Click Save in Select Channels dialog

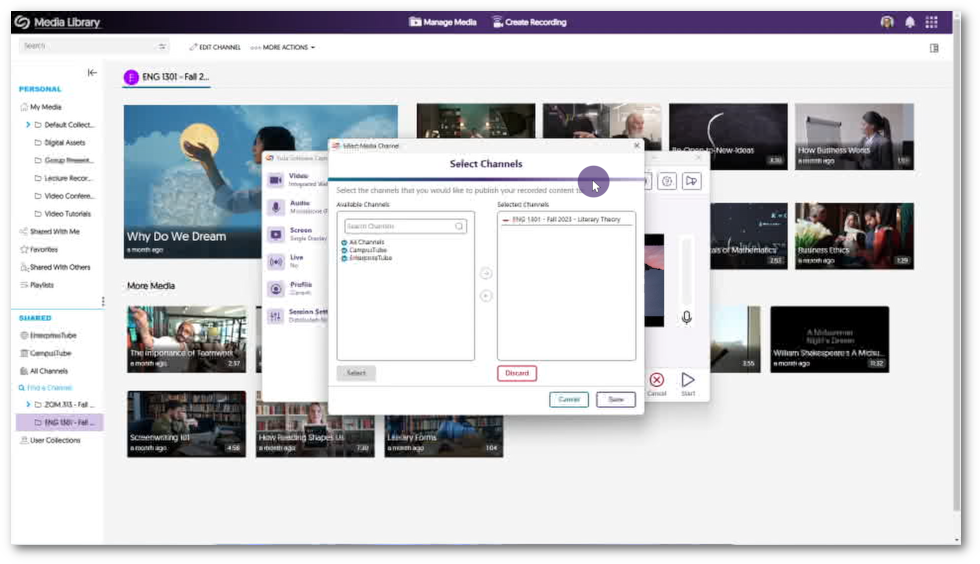616,400
